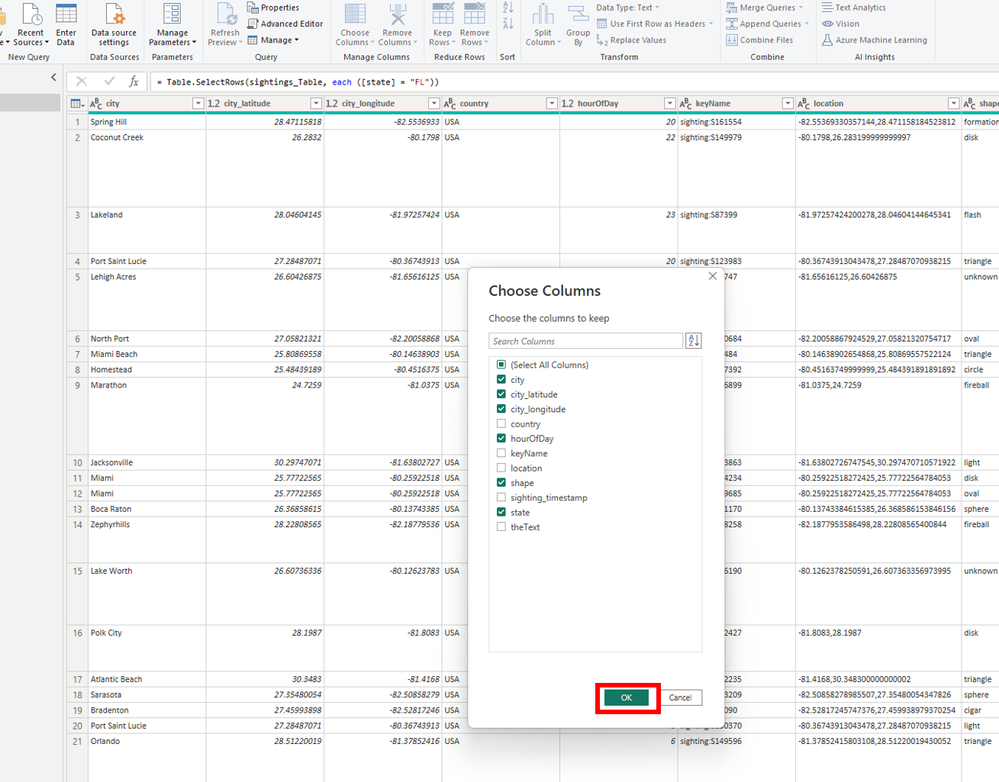Select the Coconut Creek cell
Image resolution: width=999 pixels, height=782 pixels.
pyautogui.click(x=146, y=168)
